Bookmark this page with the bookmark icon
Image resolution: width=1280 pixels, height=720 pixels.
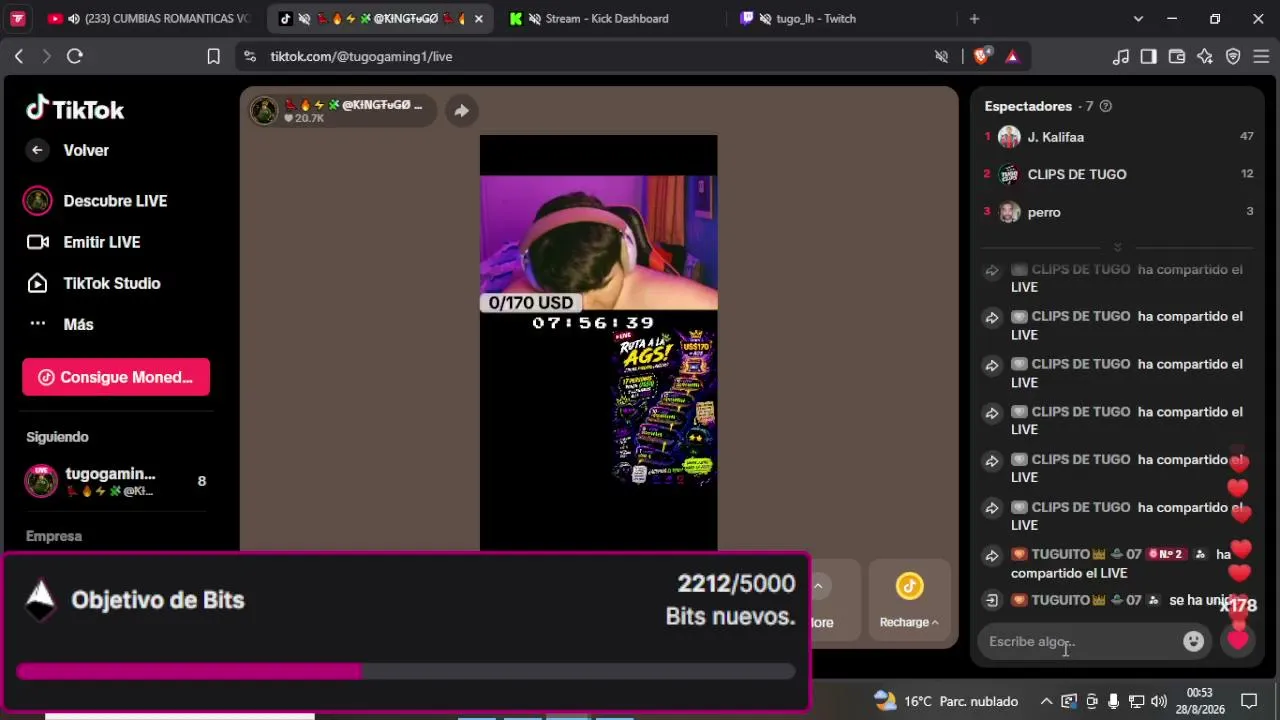(x=213, y=57)
